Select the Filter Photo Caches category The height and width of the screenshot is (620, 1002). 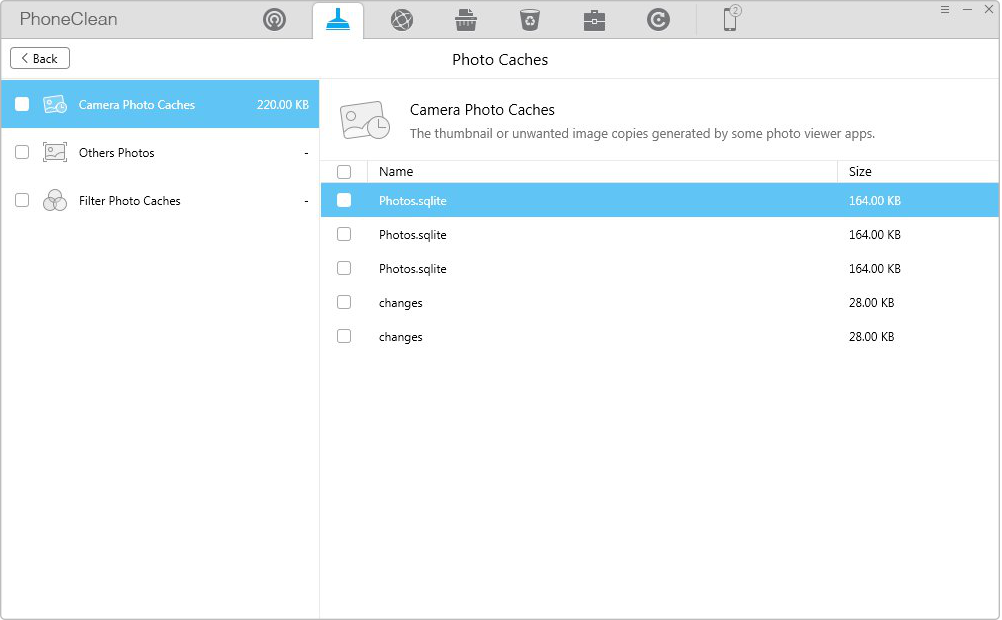(x=129, y=201)
